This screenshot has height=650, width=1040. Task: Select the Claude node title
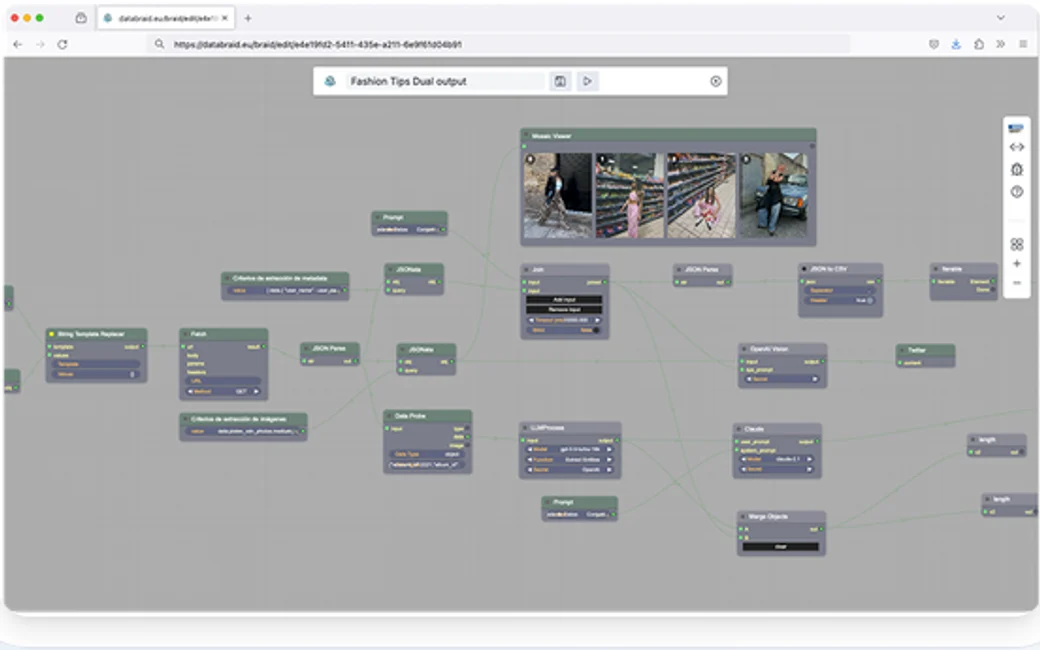coord(754,429)
